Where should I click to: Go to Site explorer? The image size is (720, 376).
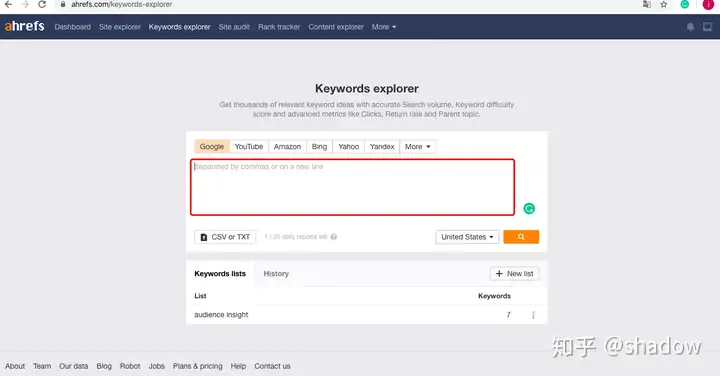(x=120, y=27)
